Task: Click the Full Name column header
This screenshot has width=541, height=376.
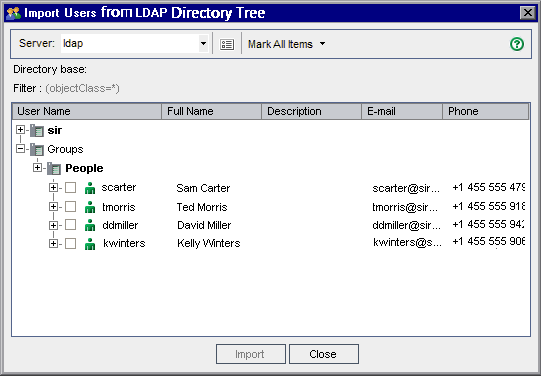Action: pos(212,111)
